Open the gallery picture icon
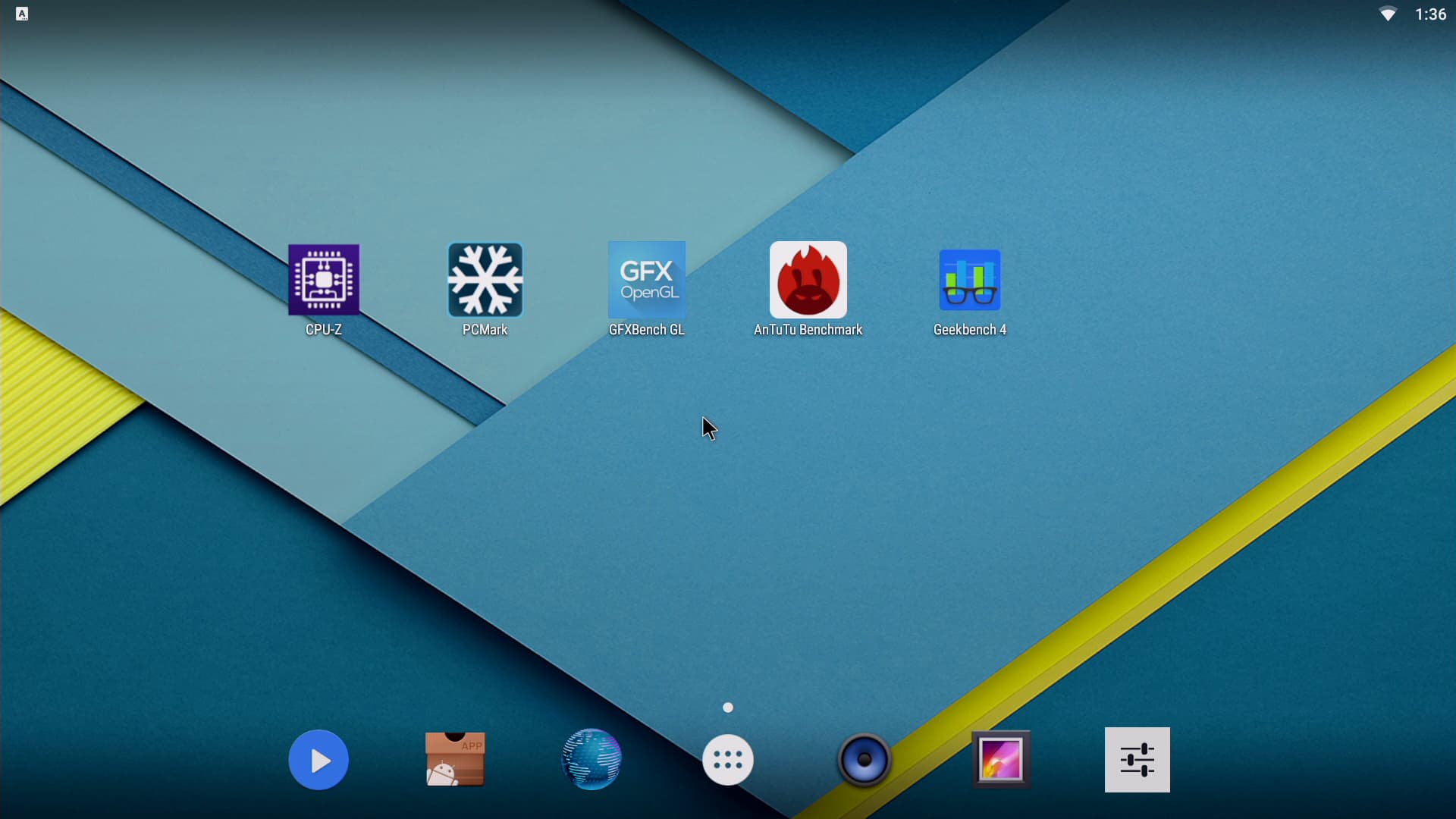Screen dimensions: 1456x819 [1001, 760]
